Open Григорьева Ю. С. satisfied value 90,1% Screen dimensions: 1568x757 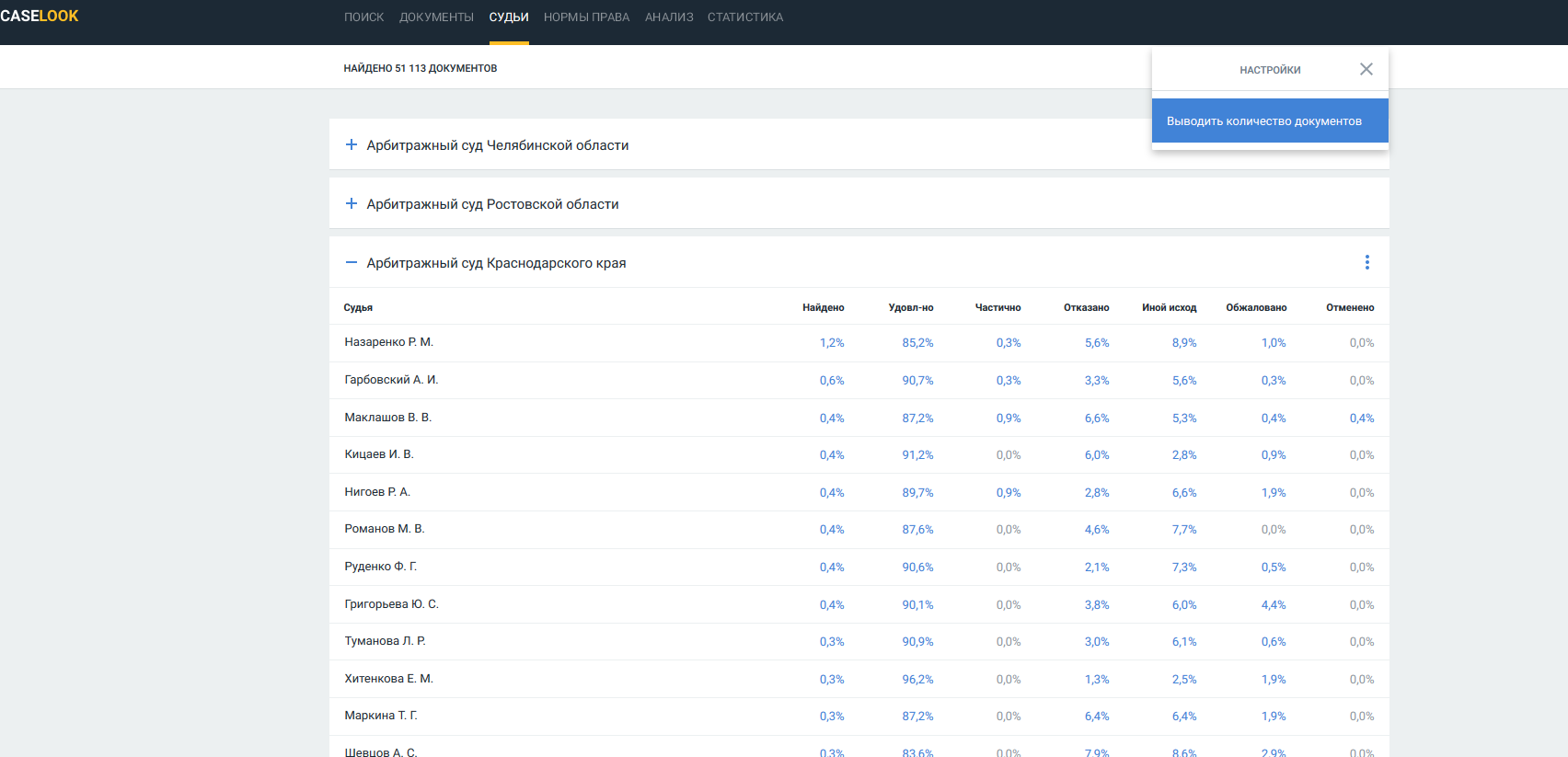coord(917,605)
